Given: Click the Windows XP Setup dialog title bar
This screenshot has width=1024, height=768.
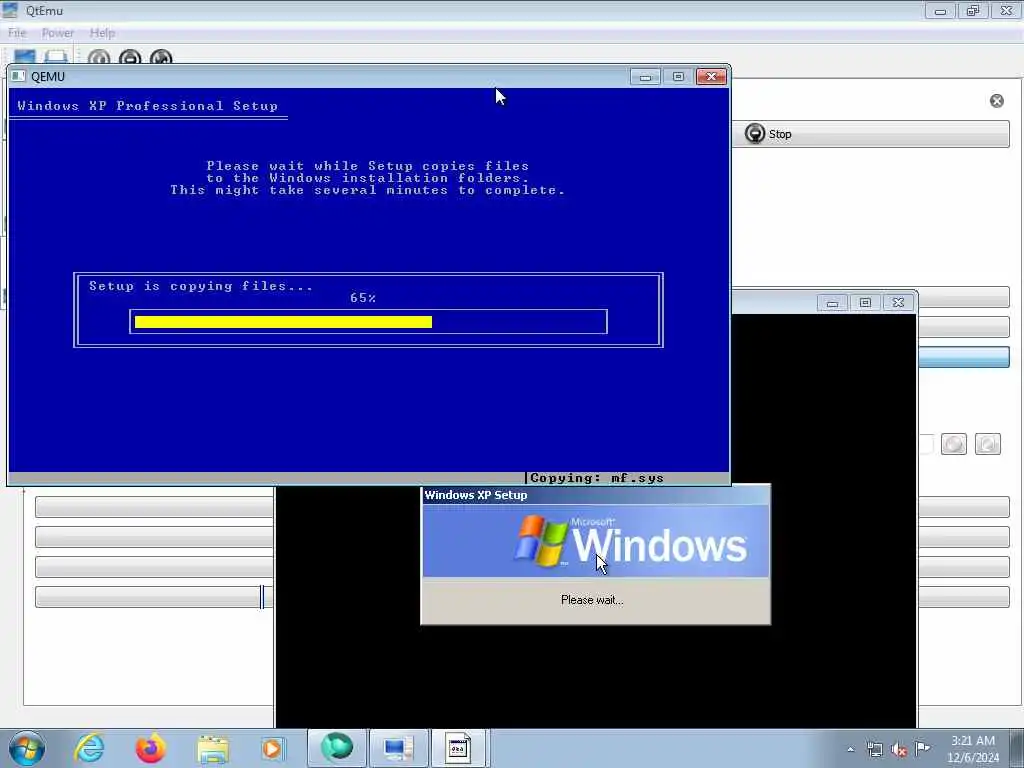Looking at the screenshot, I should pos(596,495).
